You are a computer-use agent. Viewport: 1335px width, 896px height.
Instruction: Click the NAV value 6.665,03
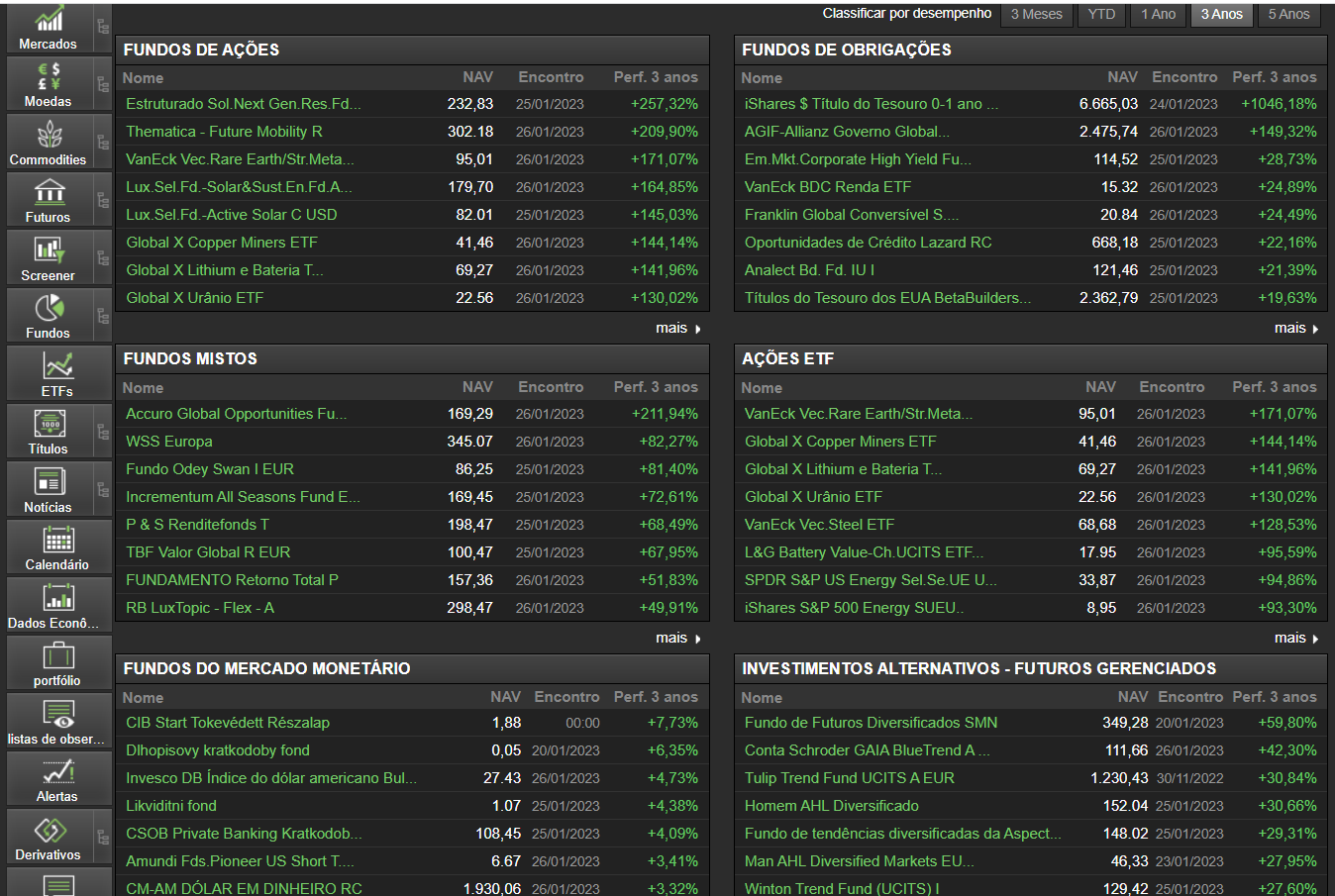[x=1108, y=104]
